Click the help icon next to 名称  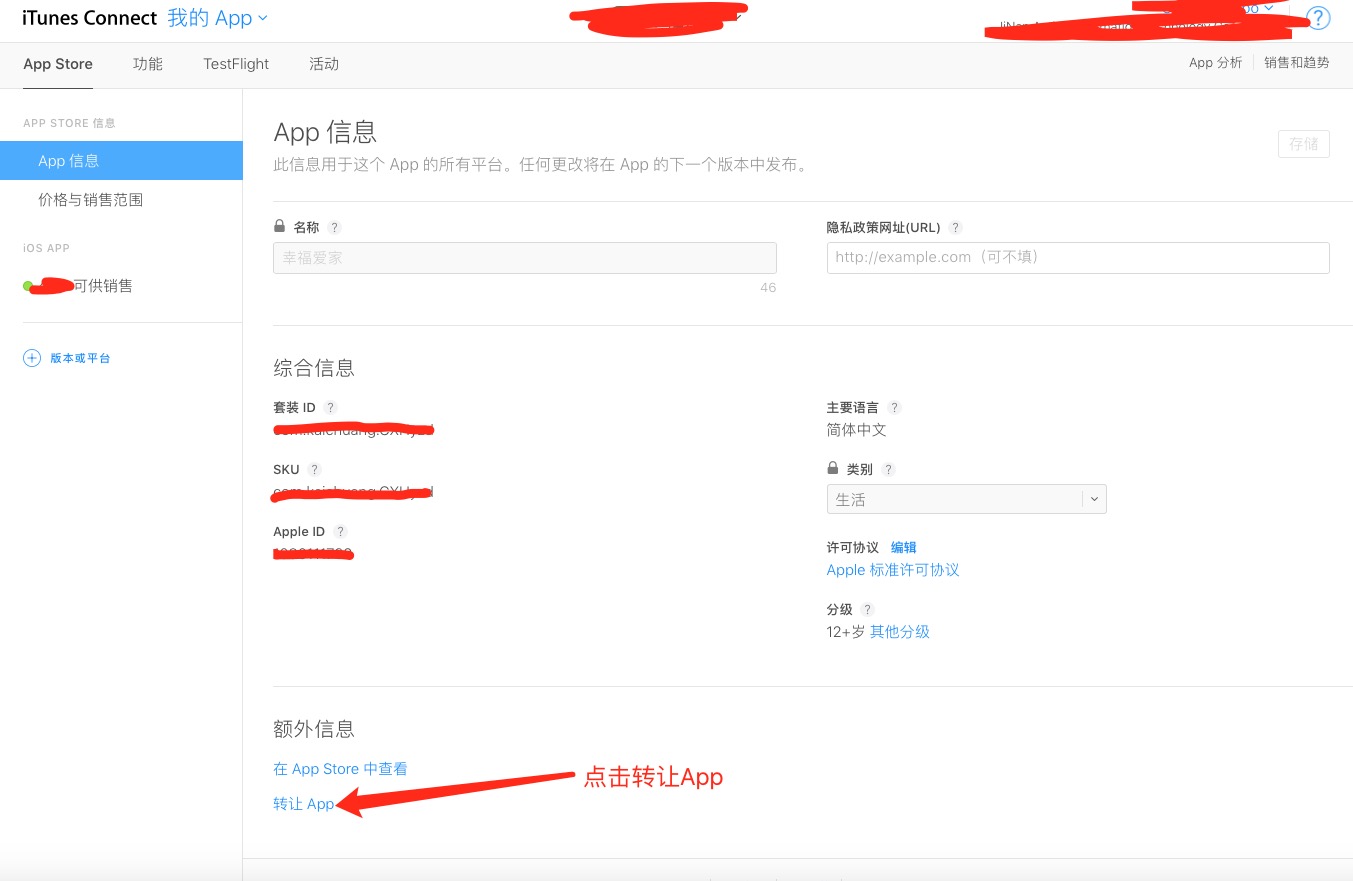[334, 228]
